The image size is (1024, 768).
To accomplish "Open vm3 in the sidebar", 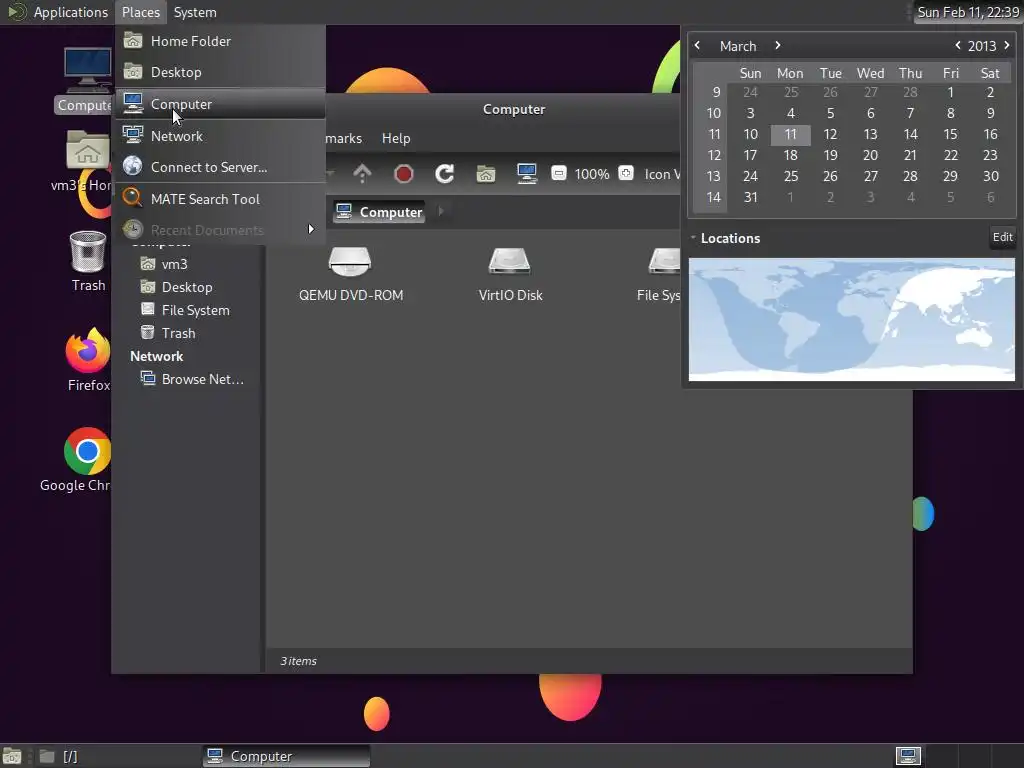I will pos(174,264).
